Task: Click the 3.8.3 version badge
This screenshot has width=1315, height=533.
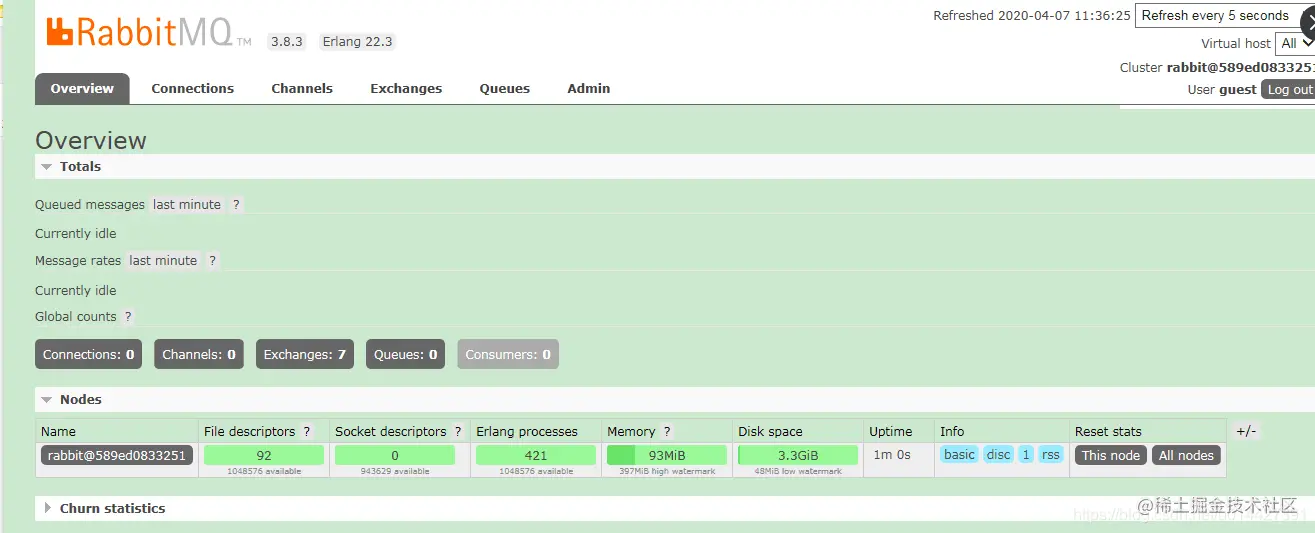Action: [286, 42]
